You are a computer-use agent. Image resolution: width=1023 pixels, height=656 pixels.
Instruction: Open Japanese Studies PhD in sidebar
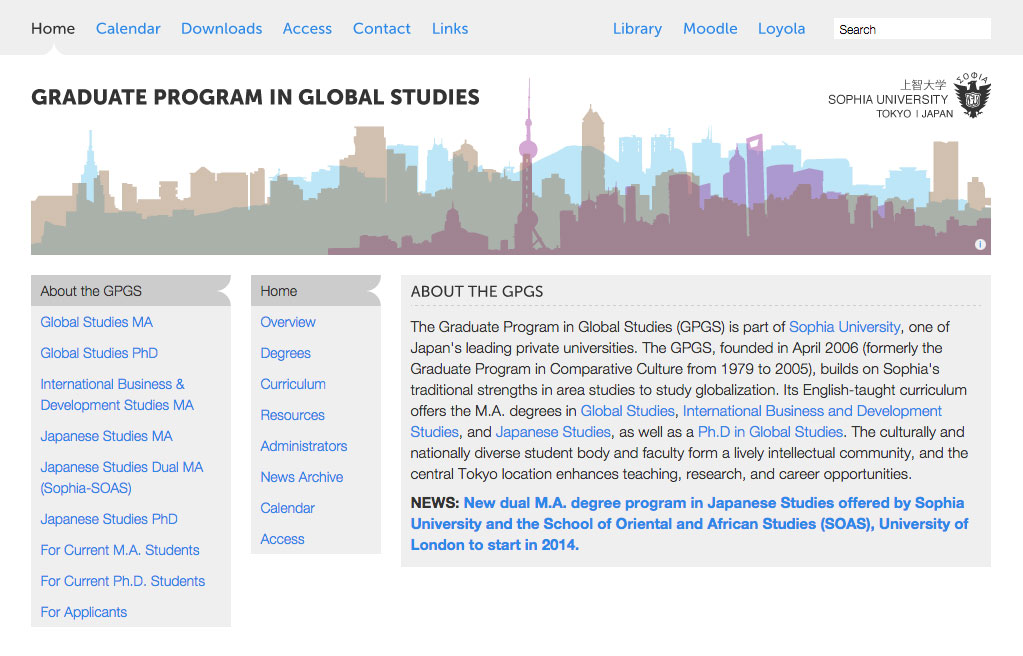point(109,519)
